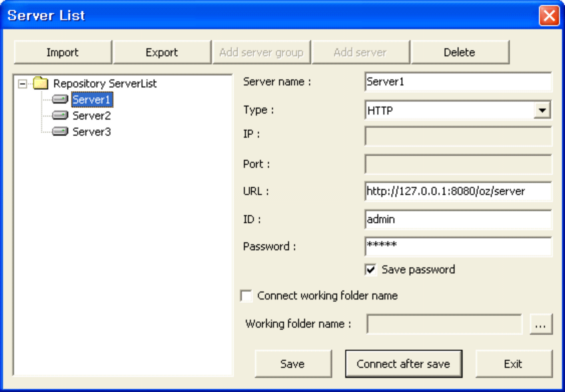The image size is (565, 392).
Task: Open the working folder browse button
Action: pos(541,324)
